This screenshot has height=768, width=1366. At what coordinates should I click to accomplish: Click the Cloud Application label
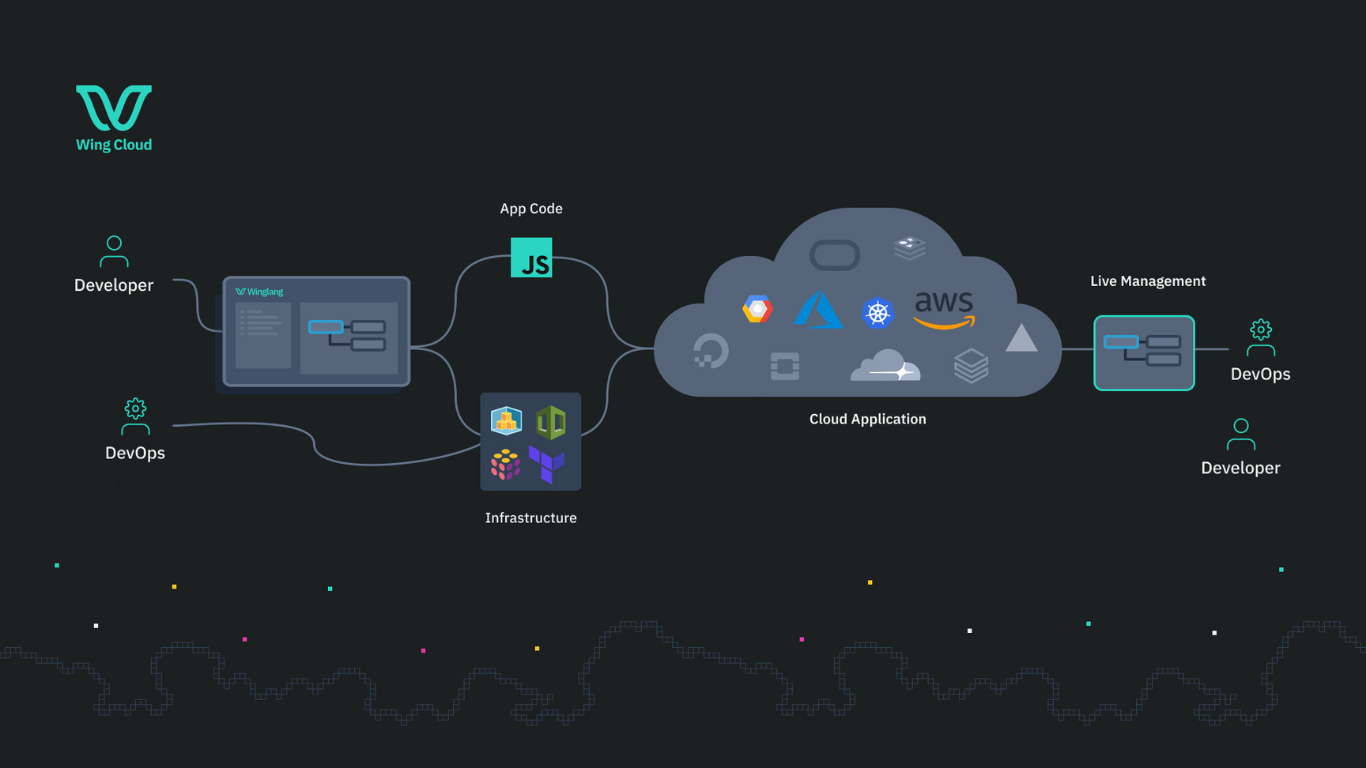[867, 419]
